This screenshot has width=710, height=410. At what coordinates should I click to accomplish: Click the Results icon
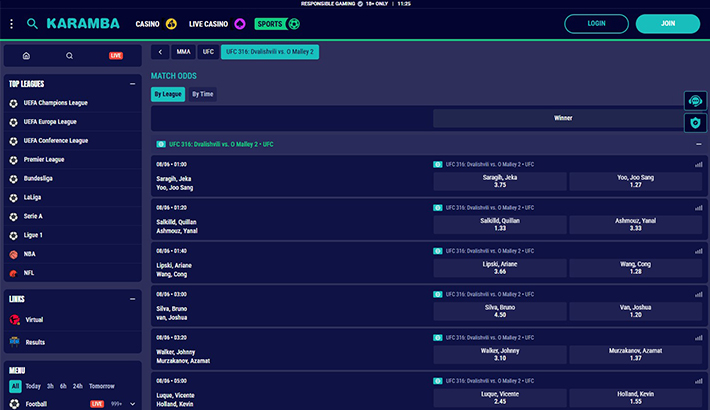coord(14,342)
